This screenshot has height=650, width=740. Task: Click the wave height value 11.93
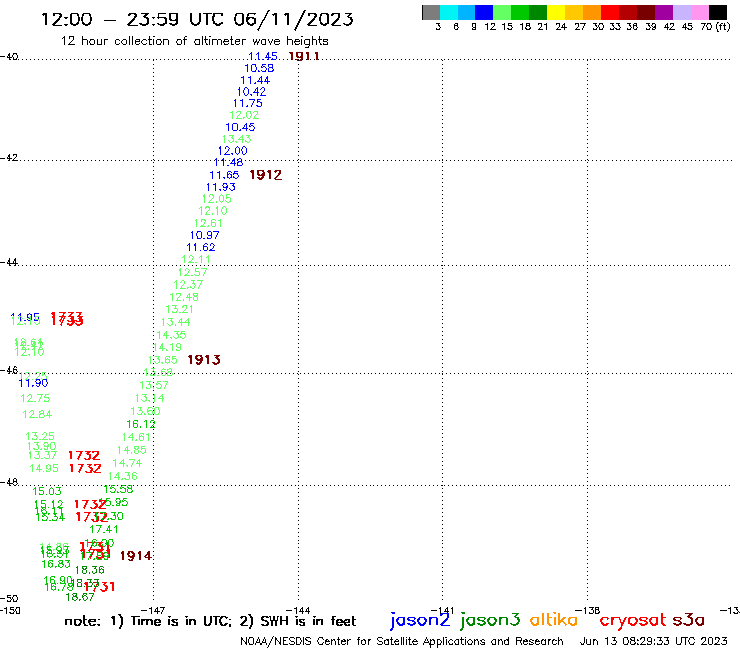coord(220,187)
